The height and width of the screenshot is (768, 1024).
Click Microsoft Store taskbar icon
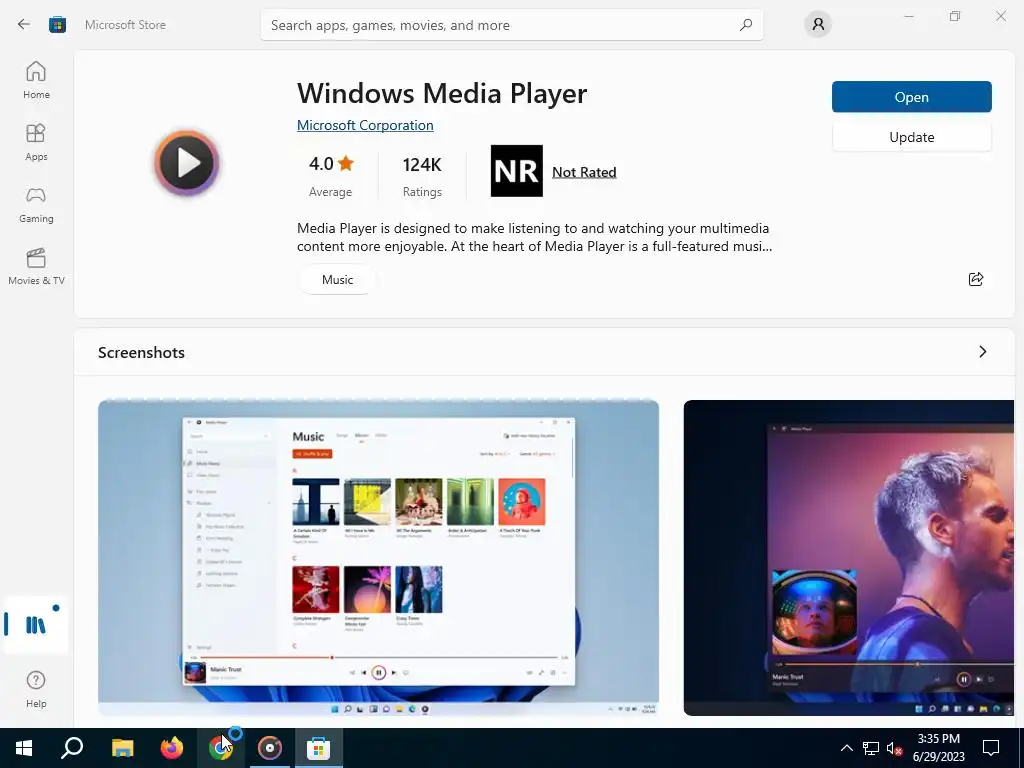point(319,748)
